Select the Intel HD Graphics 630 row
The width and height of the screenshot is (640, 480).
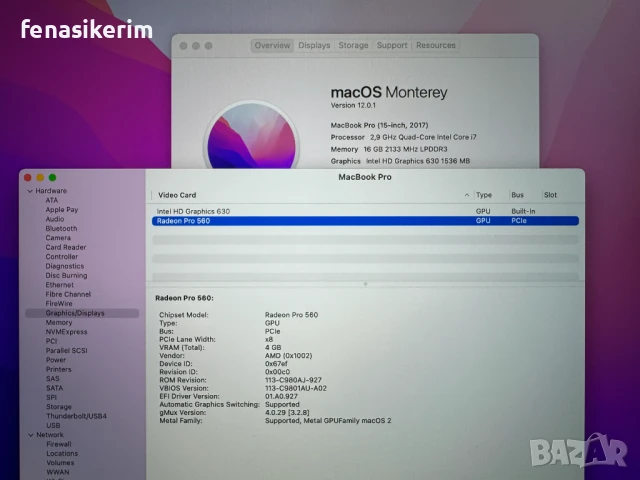(x=365, y=211)
